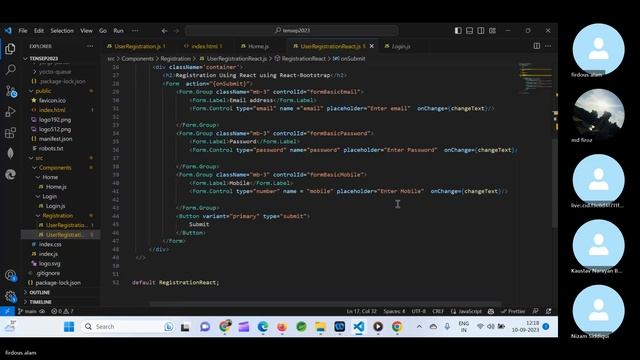This screenshot has width=640, height=360.
Task: Open the Selection menu
Action: (62, 31)
